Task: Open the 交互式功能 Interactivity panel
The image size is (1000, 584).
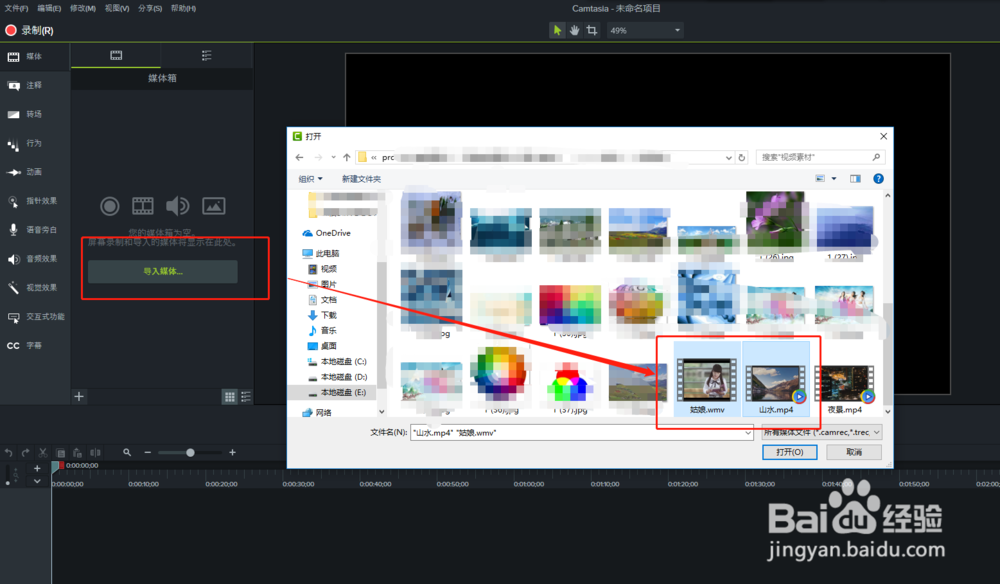Action: point(36,316)
